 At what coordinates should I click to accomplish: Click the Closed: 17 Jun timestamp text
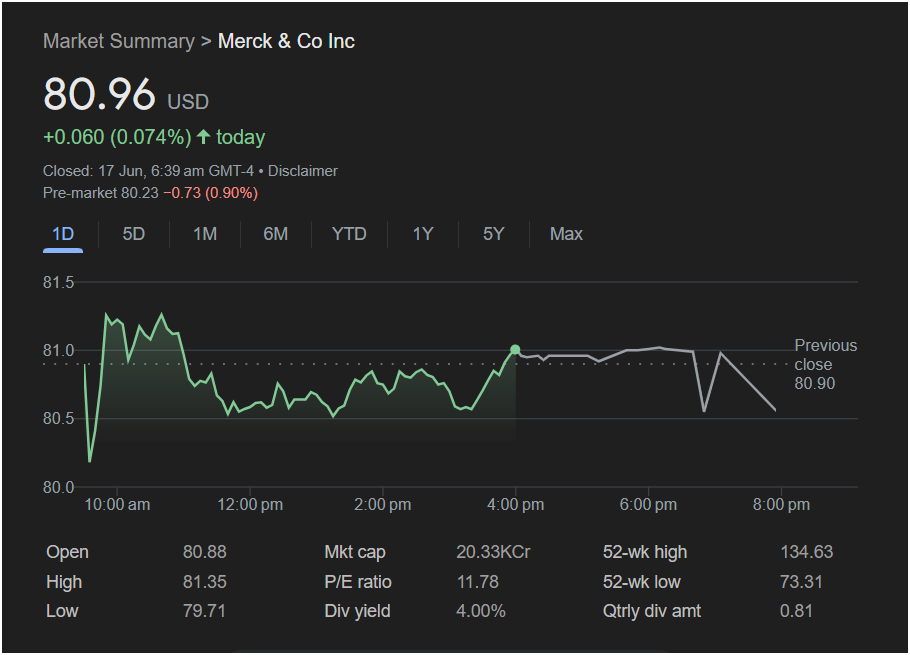pos(149,171)
